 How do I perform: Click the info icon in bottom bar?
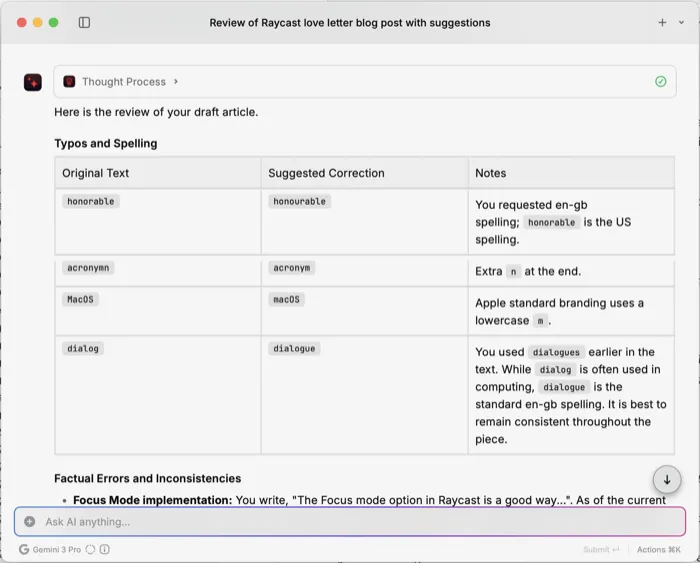click(x=105, y=549)
